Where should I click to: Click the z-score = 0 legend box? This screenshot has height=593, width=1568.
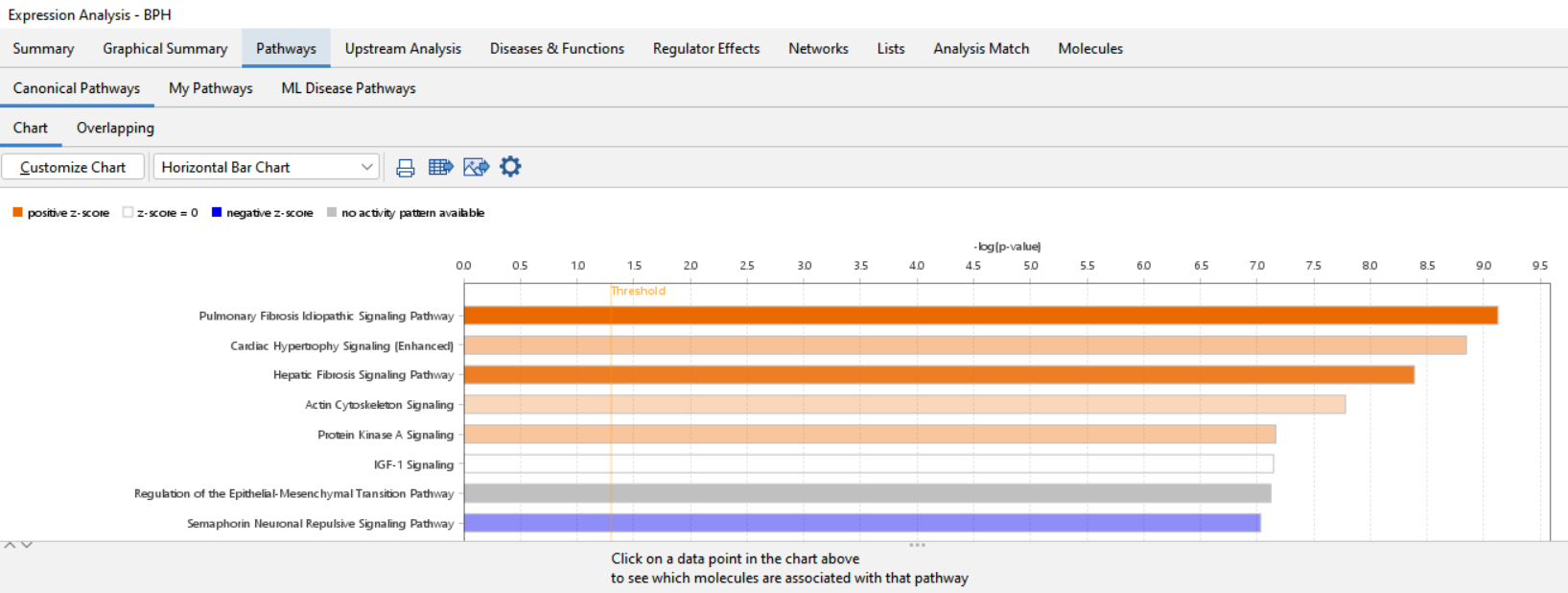(128, 212)
